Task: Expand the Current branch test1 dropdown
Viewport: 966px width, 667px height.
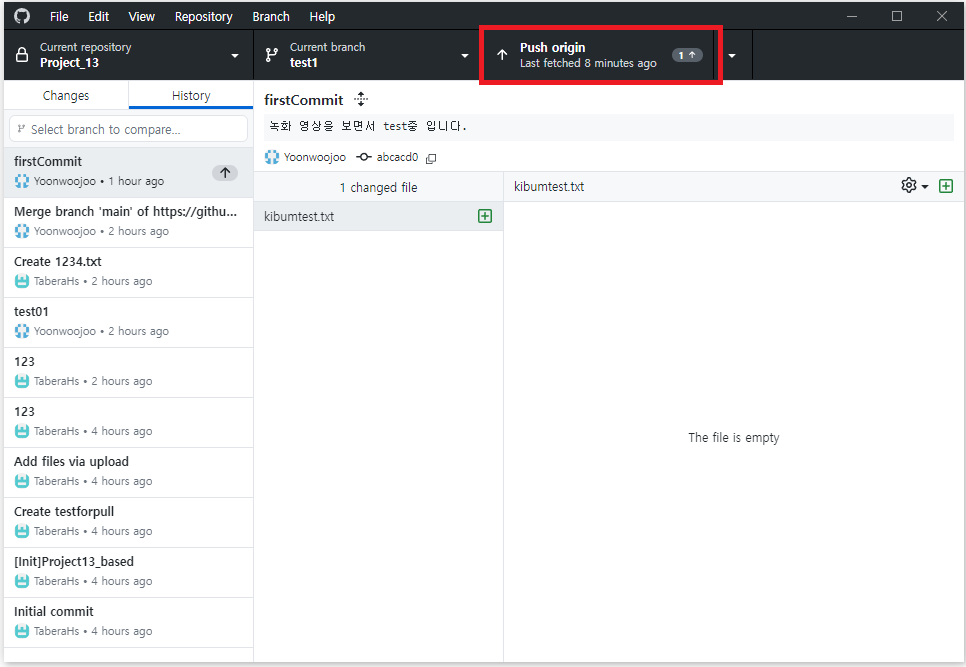Action: (x=367, y=55)
